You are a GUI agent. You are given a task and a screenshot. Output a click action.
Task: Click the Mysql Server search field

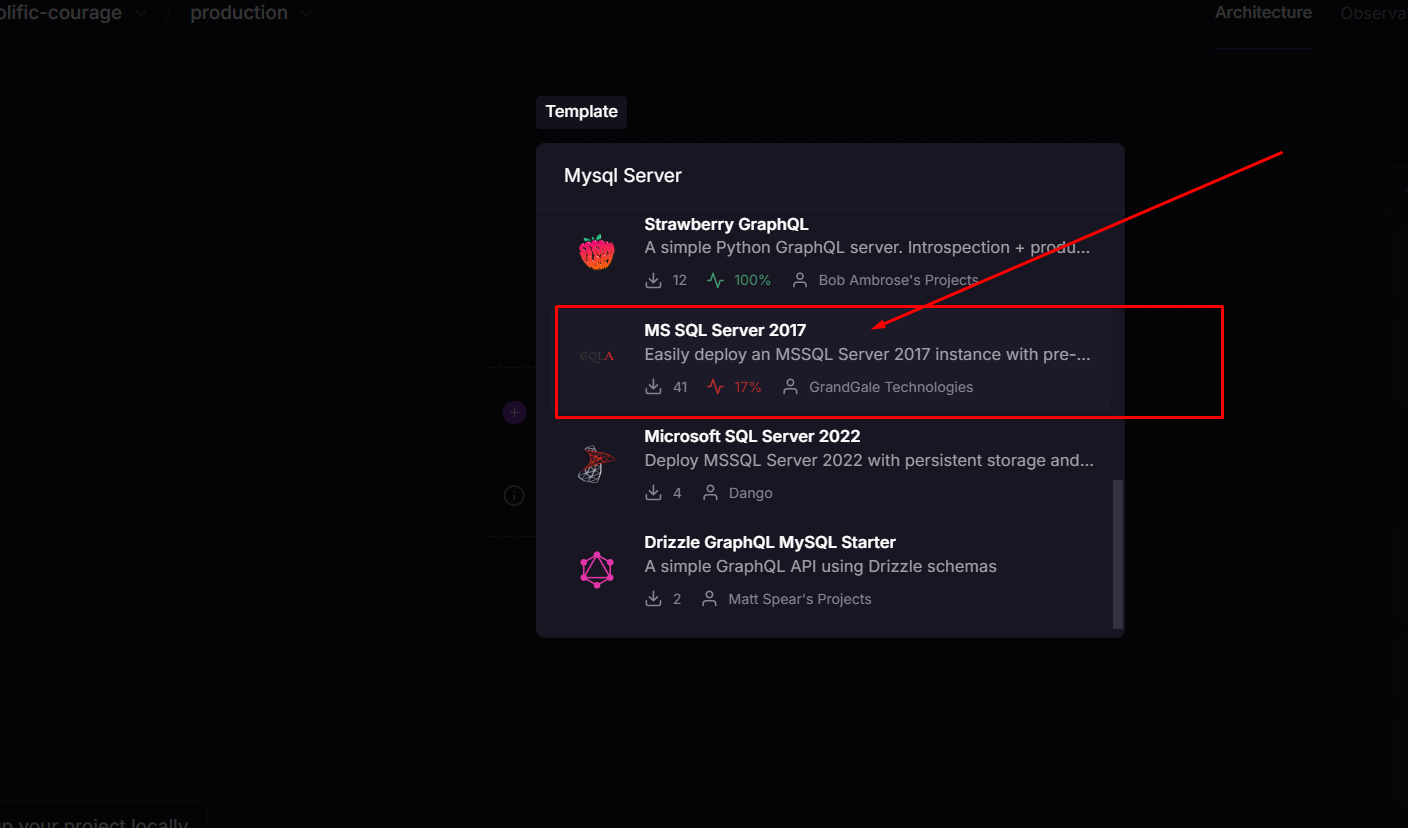tap(830, 176)
